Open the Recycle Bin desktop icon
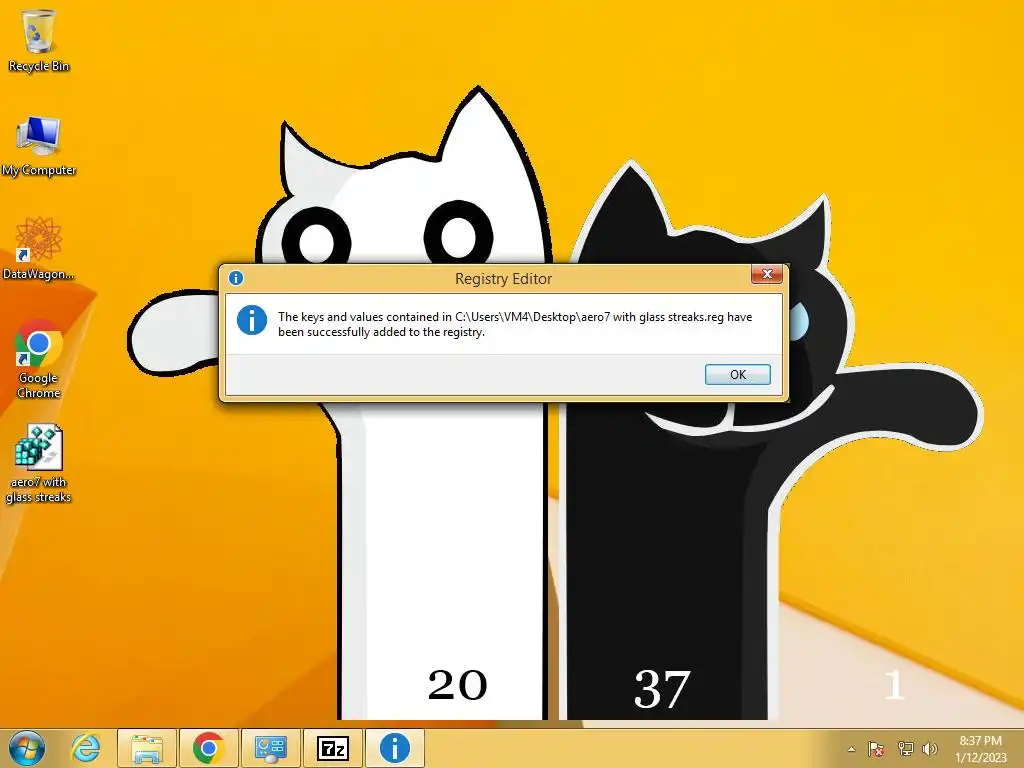Image resolution: width=1024 pixels, height=768 pixels. [39, 40]
